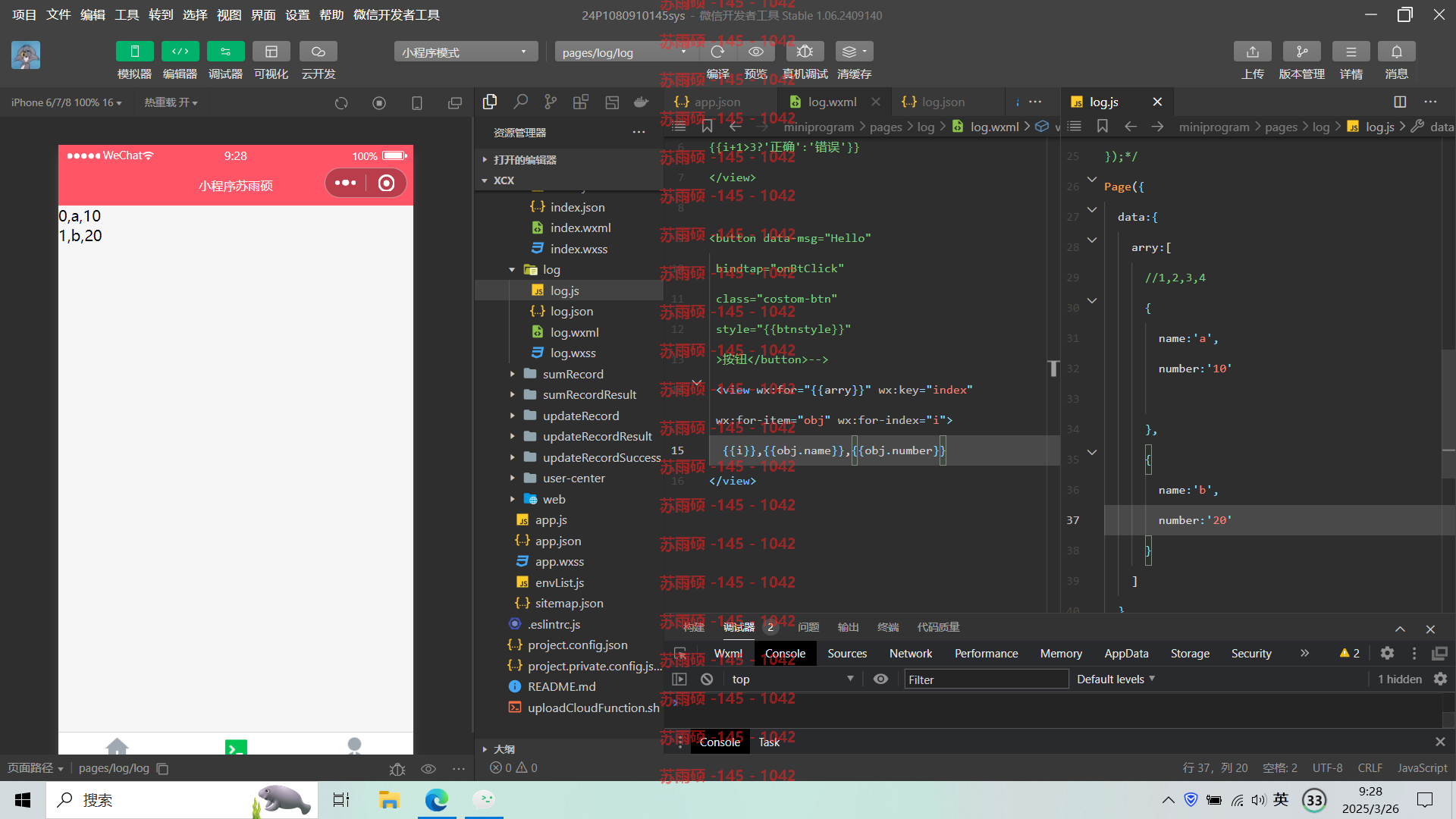Expand the user-center folder

click(512, 479)
